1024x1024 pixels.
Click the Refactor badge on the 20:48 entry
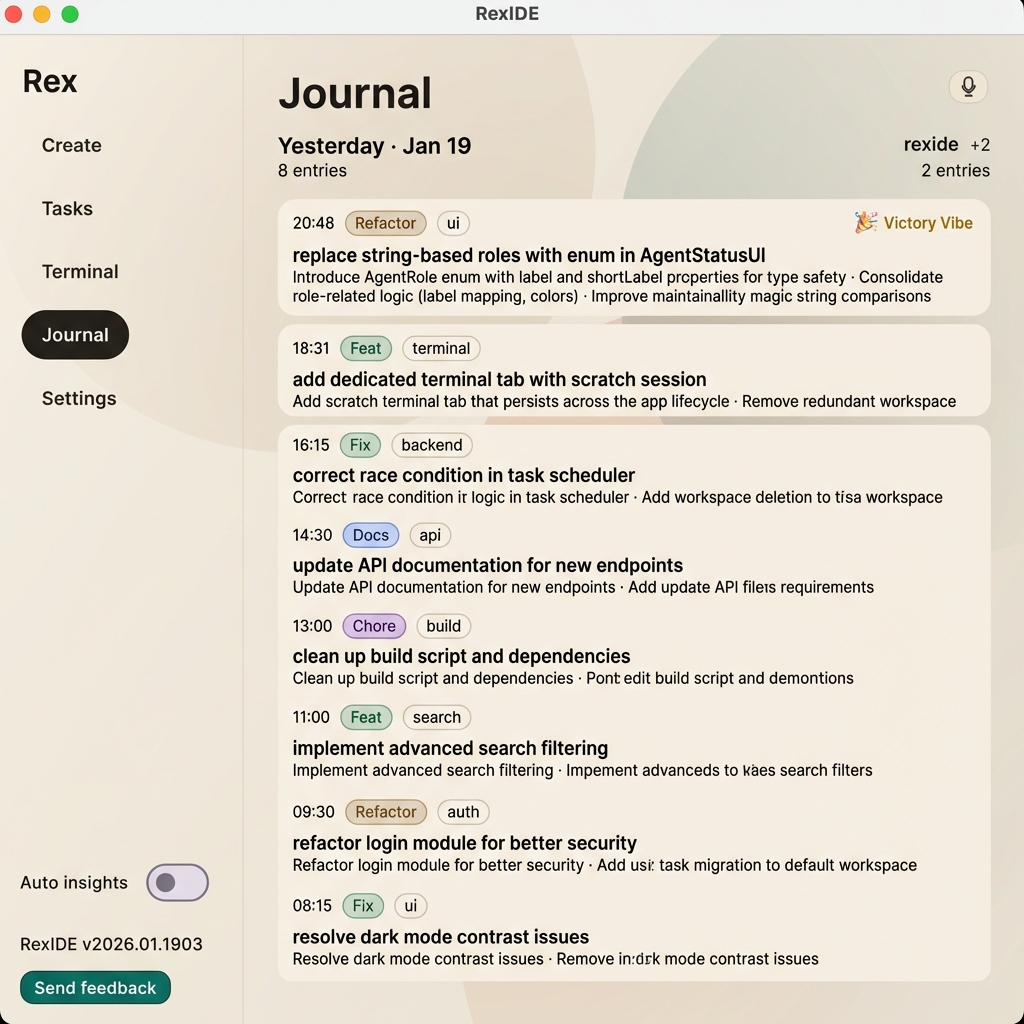coord(385,223)
